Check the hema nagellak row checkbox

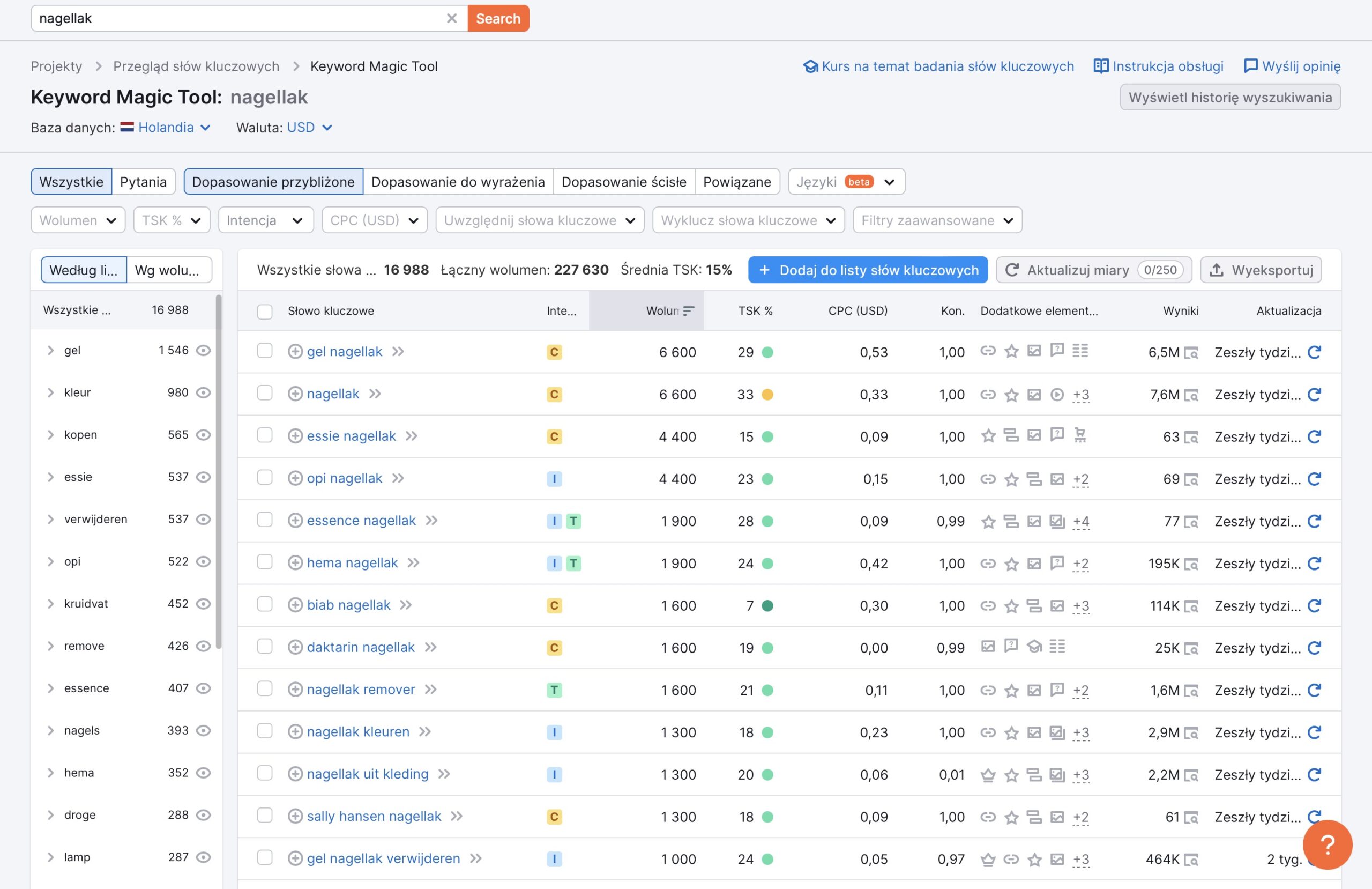pos(265,562)
